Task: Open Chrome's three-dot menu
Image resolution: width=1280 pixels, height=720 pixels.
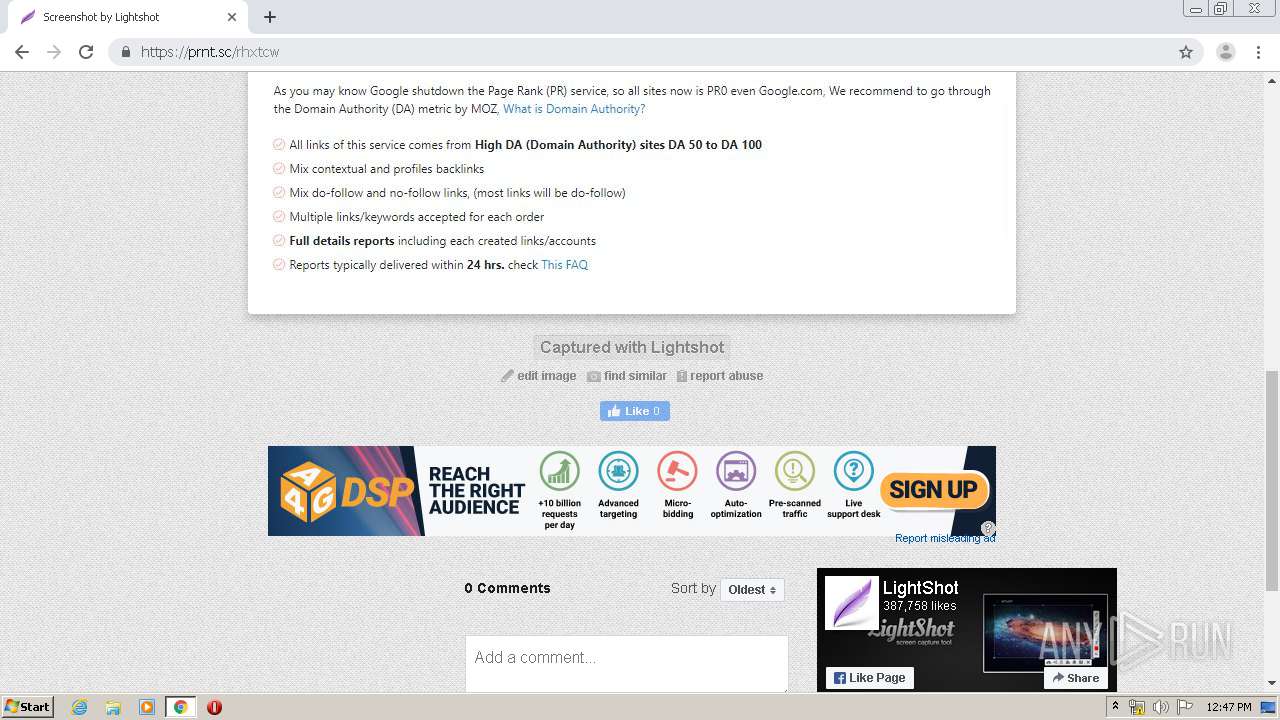Action: point(1258,52)
